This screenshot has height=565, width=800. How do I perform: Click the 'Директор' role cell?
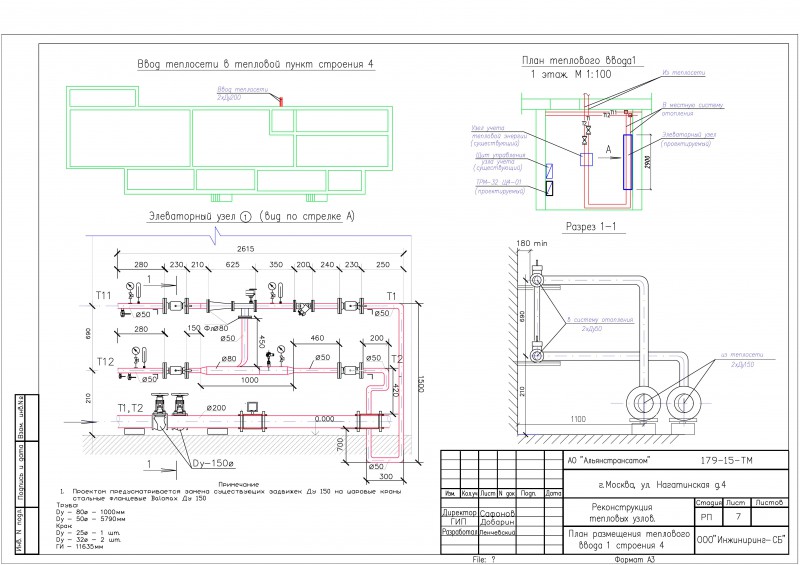(x=459, y=512)
